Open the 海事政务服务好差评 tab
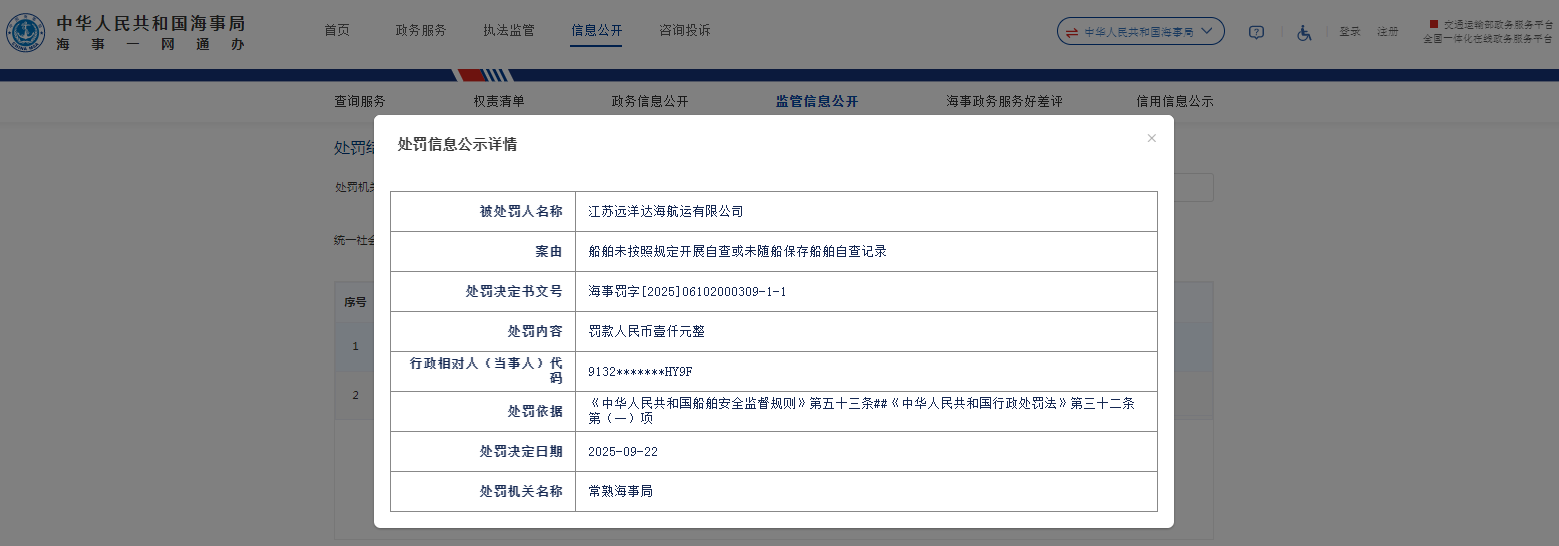Viewport: 1559px width, 546px height. coord(1004,101)
